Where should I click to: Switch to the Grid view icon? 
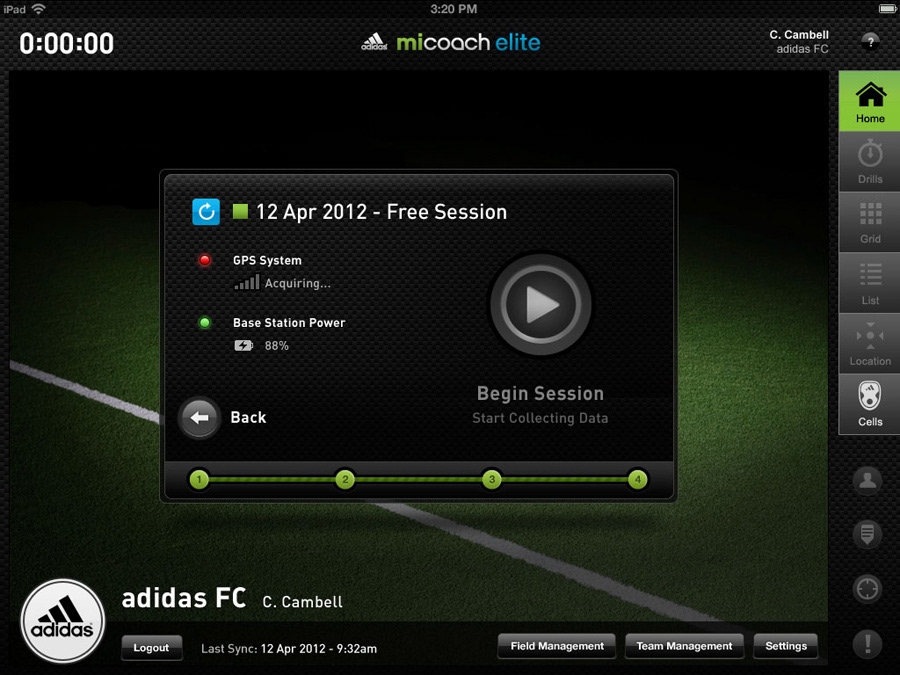point(870,222)
